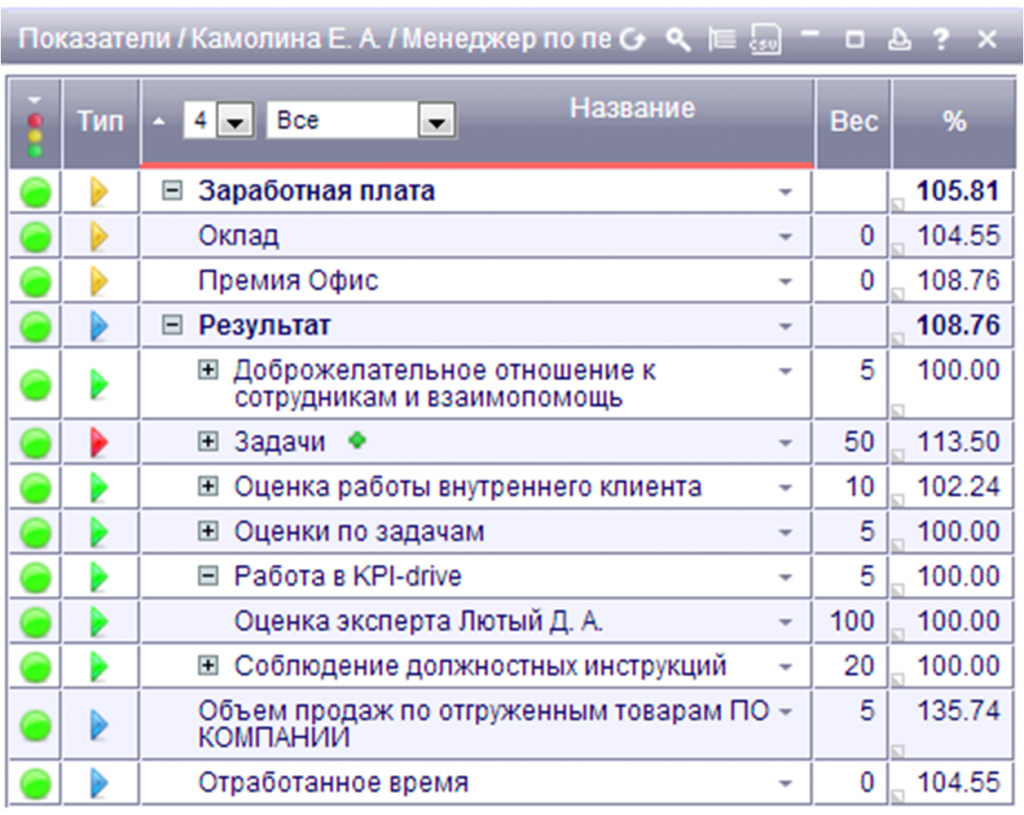This screenshot has height=815, width=1024.
Task: Open help with the question mark icon
Action: point(940,40)
